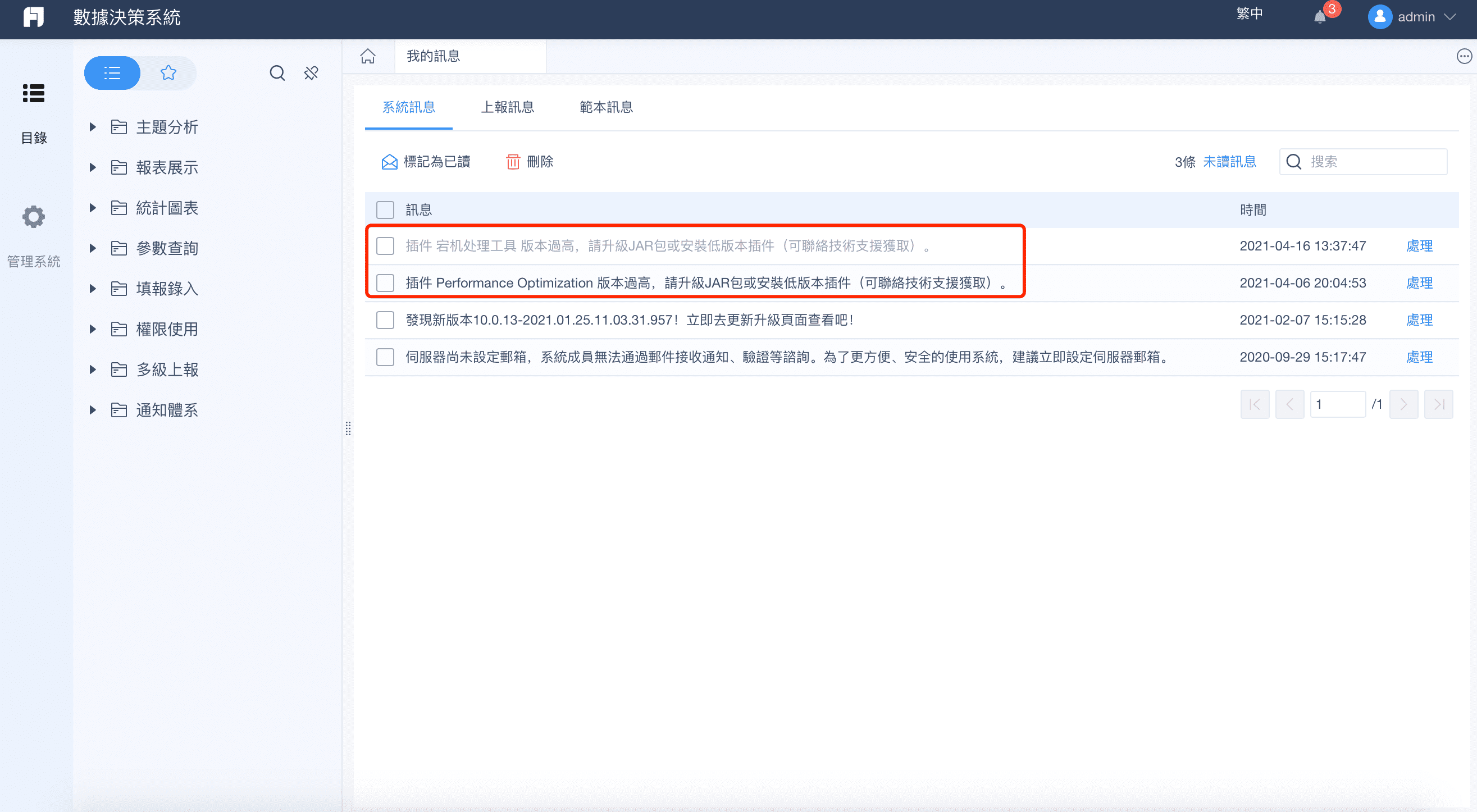The image size is (1477, 812).
Task: Click the 通知體系 folder icon
Action: tap(118, 410)
